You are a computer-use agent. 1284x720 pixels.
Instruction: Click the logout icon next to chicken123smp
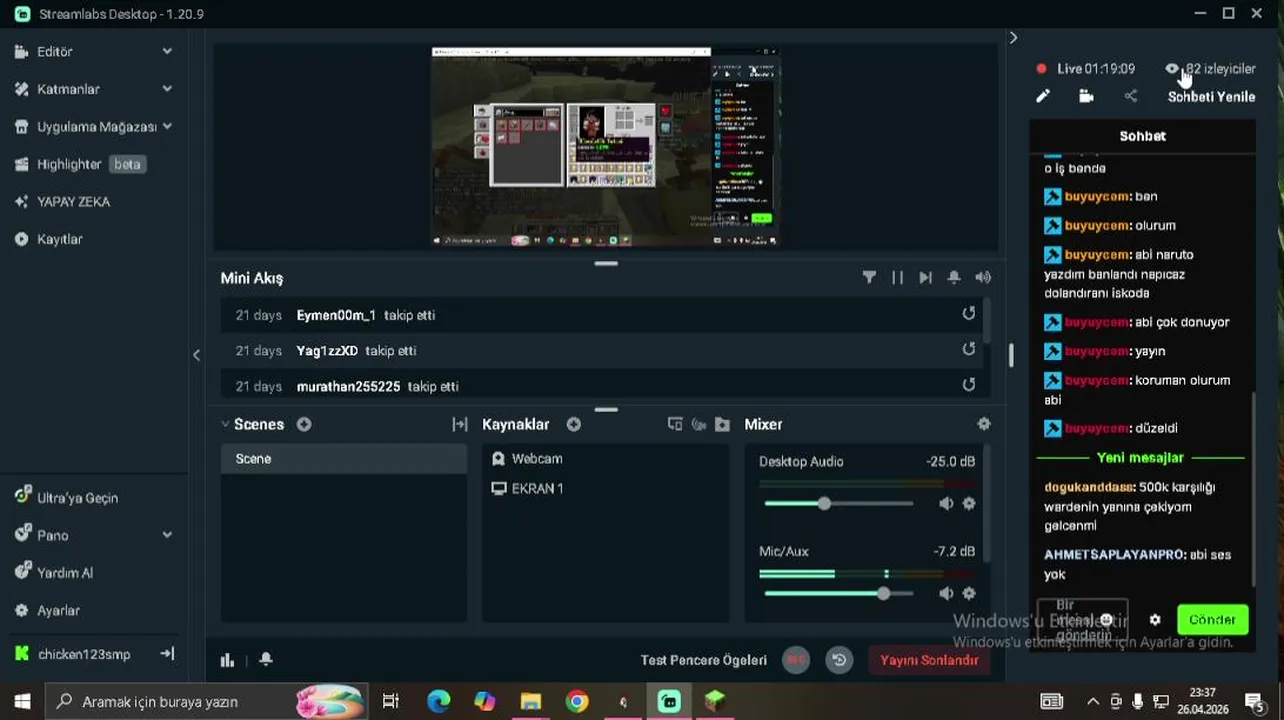(x=167, y=653)
